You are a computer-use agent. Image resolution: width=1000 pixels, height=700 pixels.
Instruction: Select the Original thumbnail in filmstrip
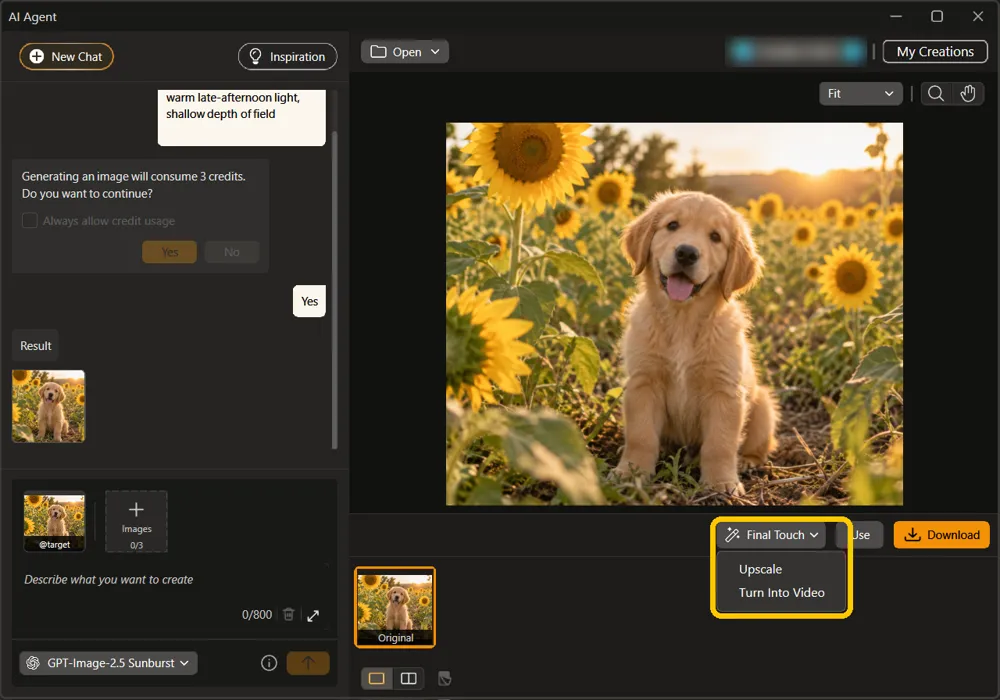pos(395,608)
